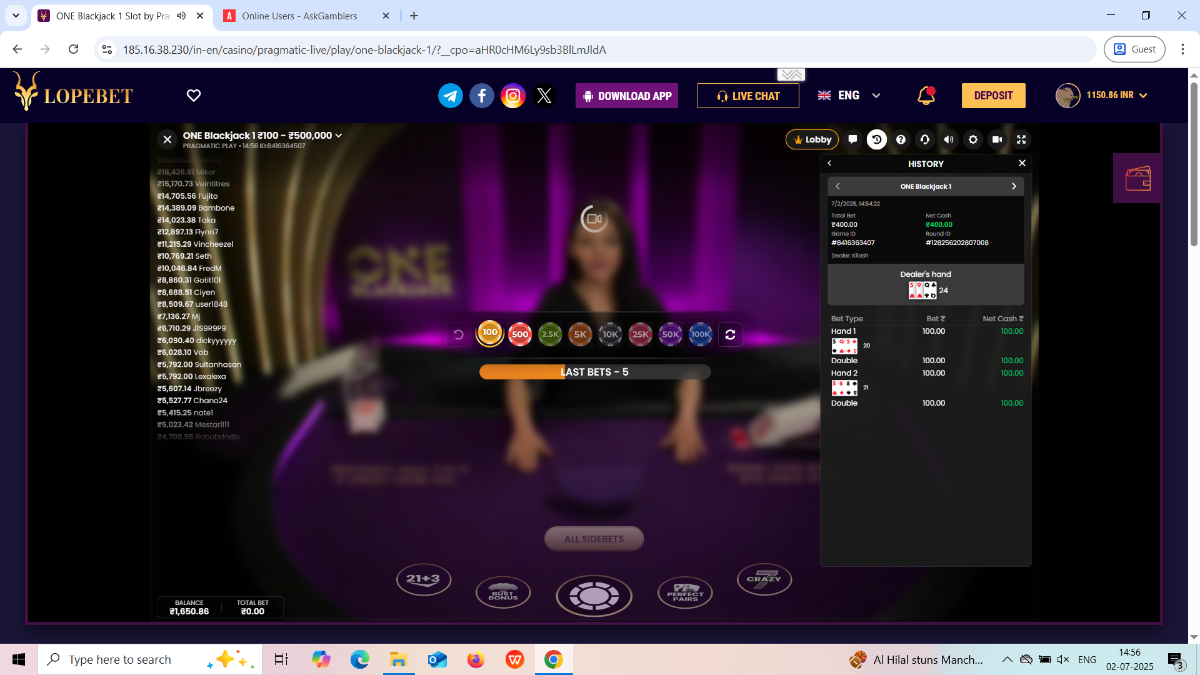Show next game in history selector

1013,186
